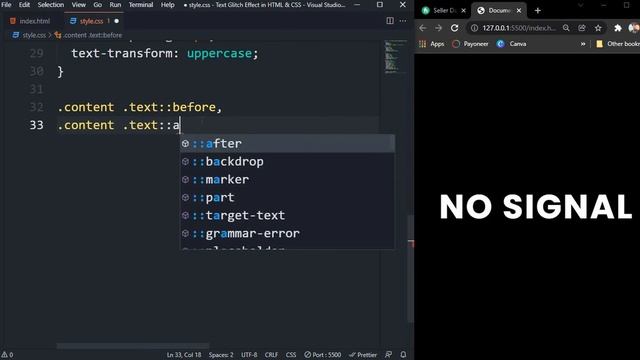Click the unsaved dot on style.css tab
The width and height of the screenshot is (640, 360).
pyautogui.click(x=116, y=21)
